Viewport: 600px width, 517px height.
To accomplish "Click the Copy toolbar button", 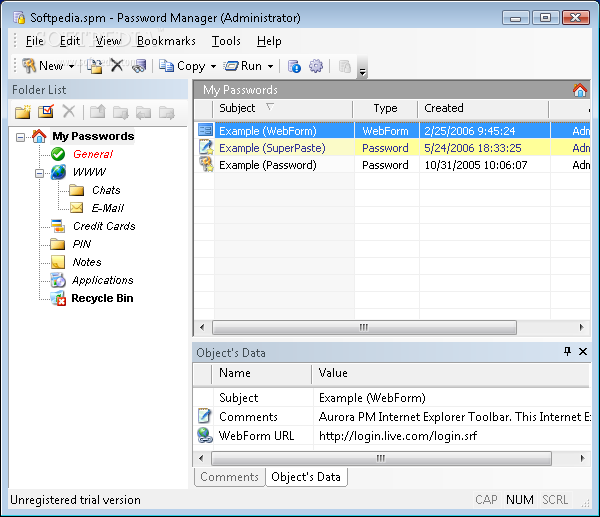I will point(182,66).
